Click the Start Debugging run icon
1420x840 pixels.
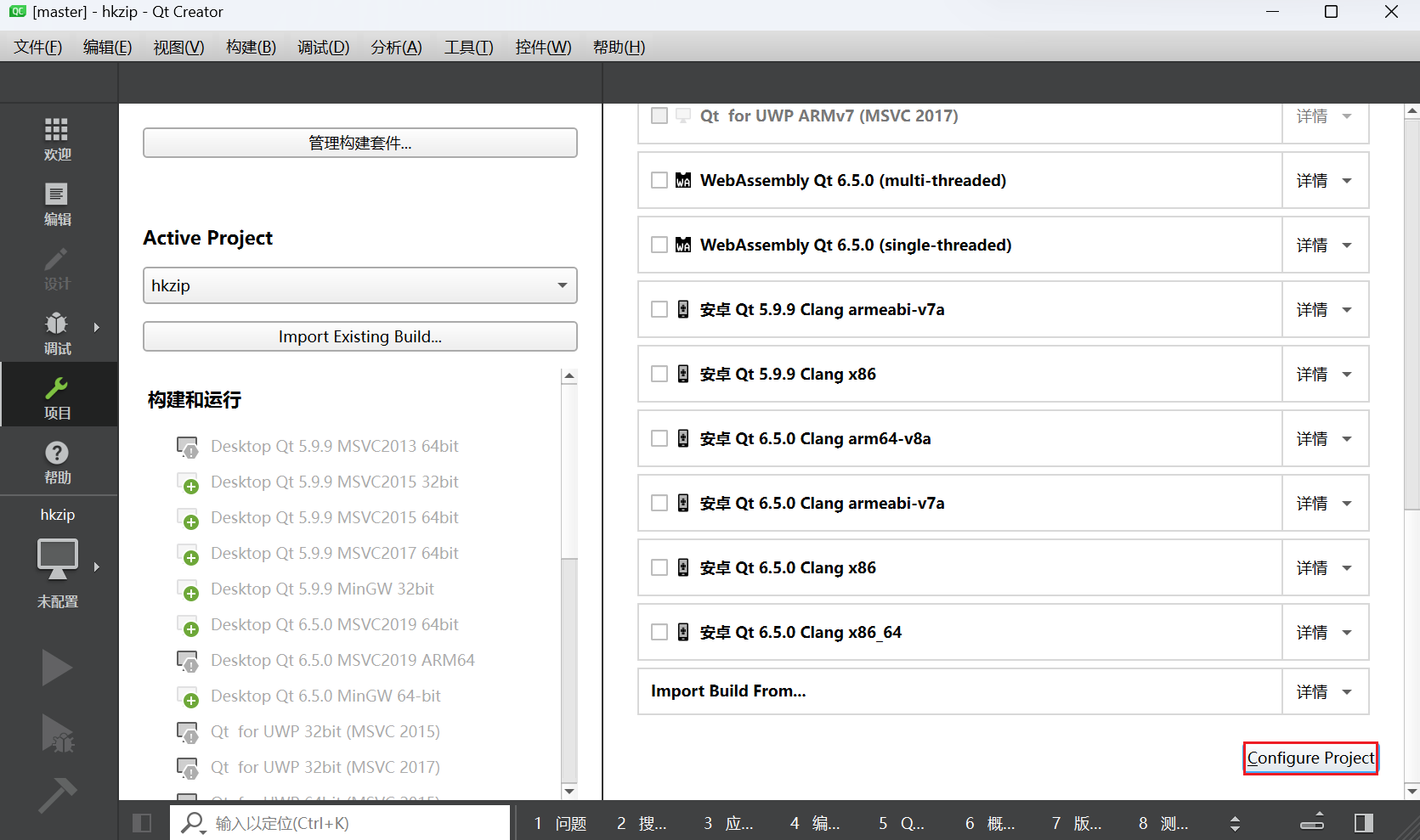click(x=57, y=732)
